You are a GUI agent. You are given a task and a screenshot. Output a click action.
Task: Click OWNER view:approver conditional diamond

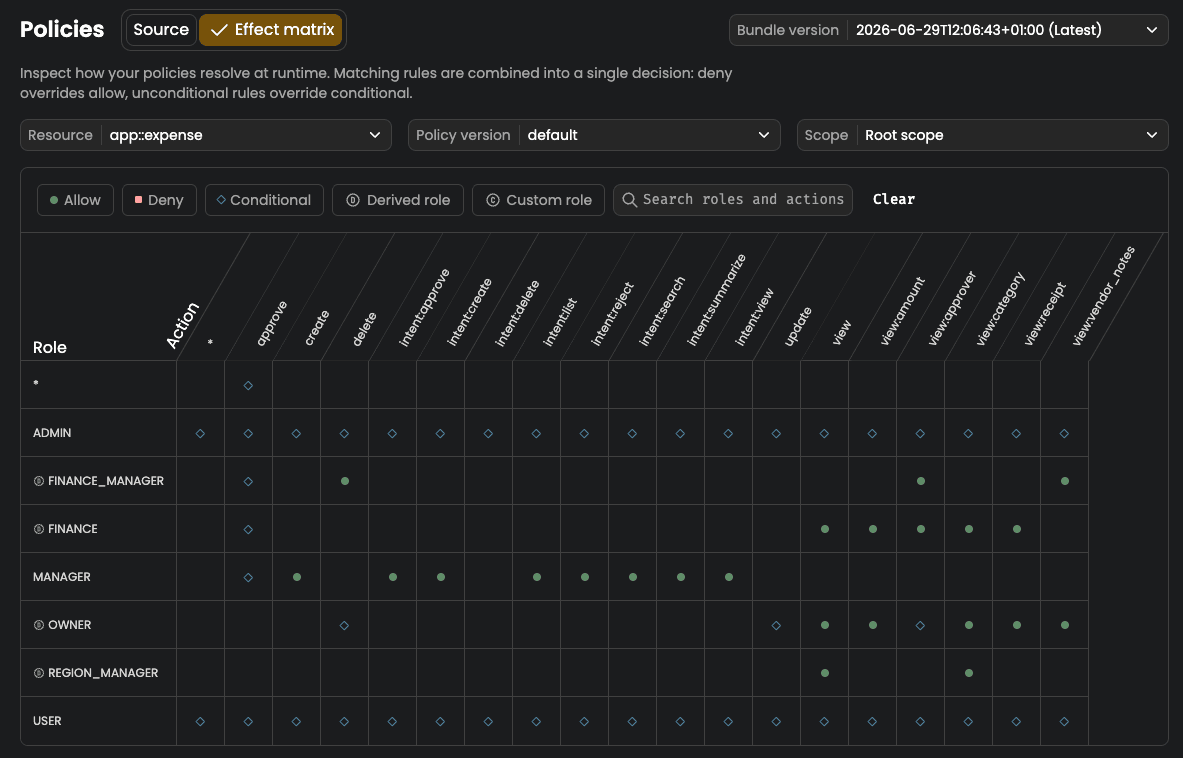pyautogui.click(x=920, y=625)
